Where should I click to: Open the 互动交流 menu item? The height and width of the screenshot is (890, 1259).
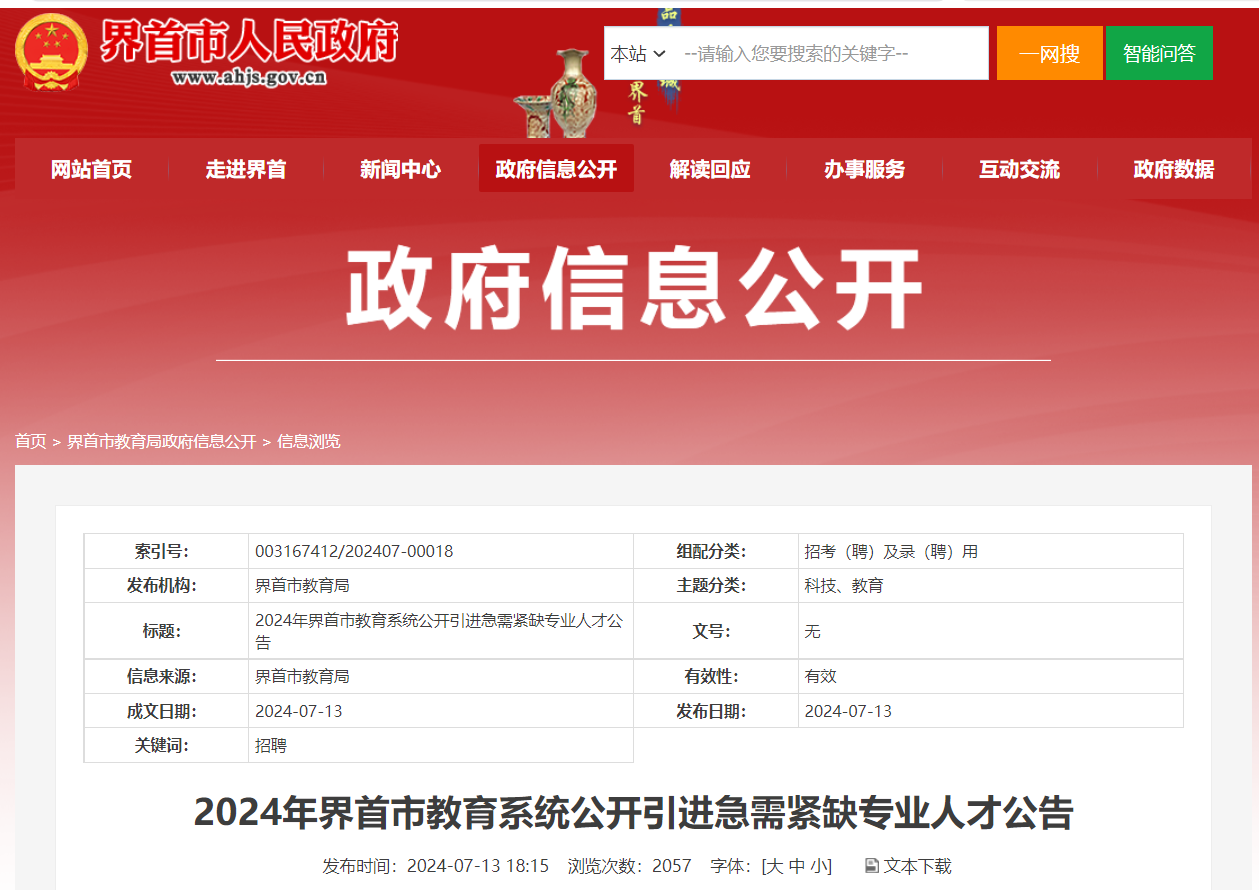[1019, 169]
